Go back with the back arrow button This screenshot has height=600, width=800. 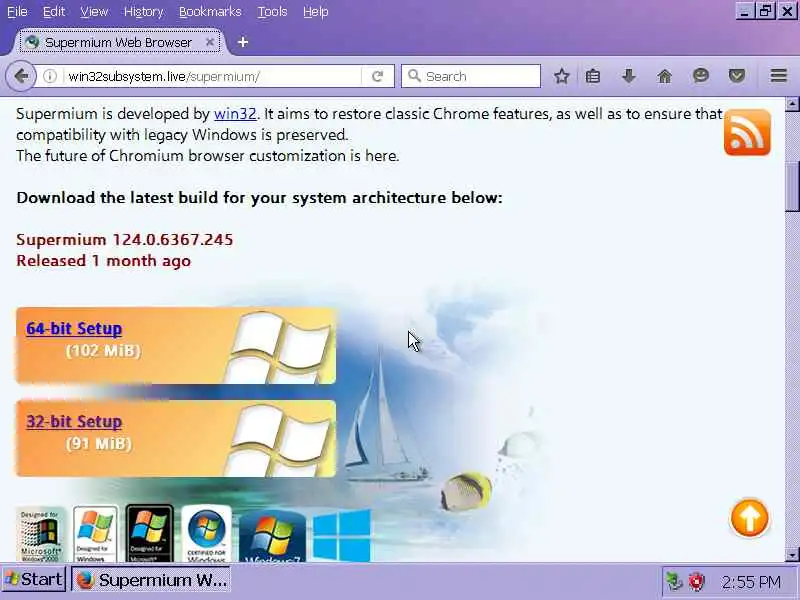click(21, 77)
